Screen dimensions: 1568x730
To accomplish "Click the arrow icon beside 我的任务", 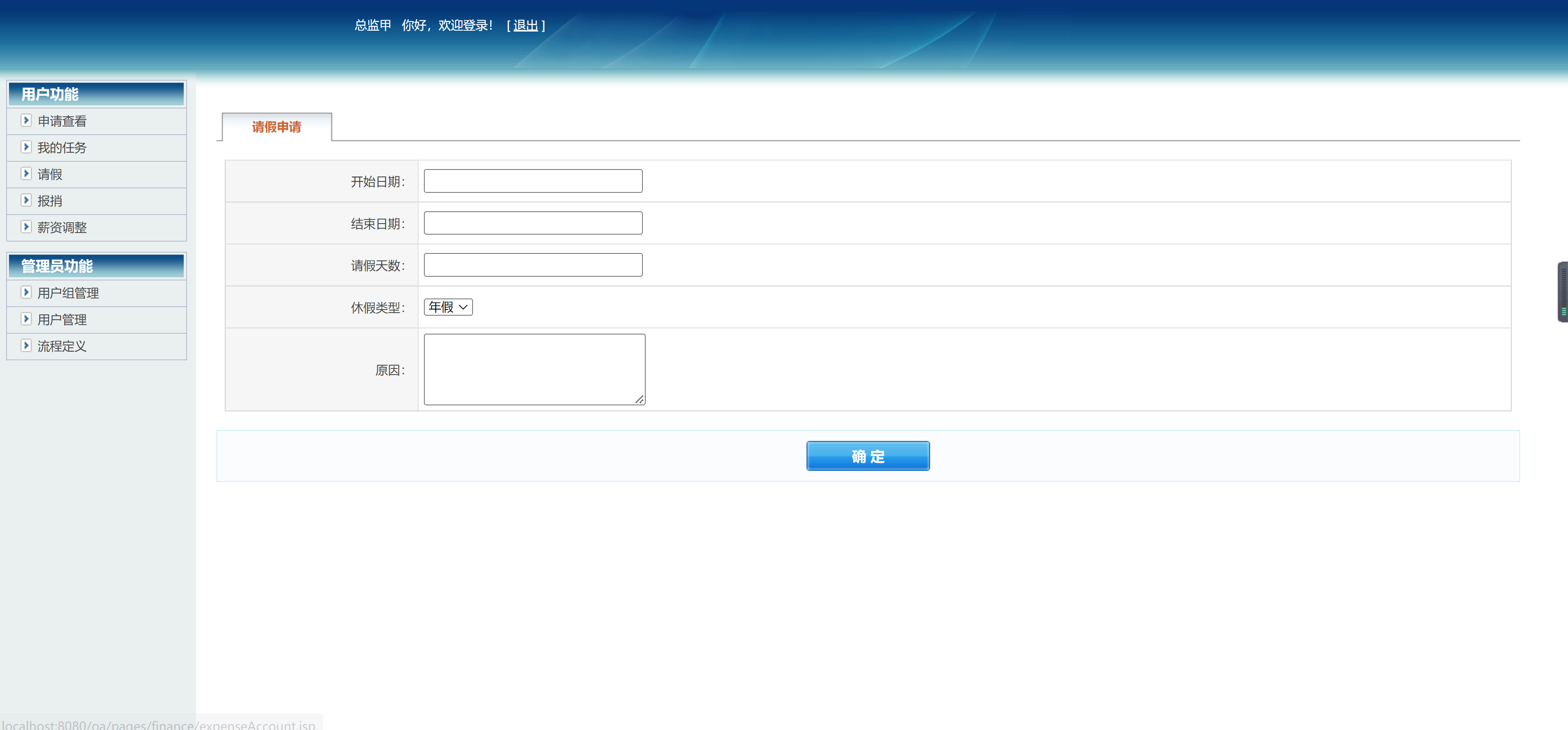I will (26, 147).
